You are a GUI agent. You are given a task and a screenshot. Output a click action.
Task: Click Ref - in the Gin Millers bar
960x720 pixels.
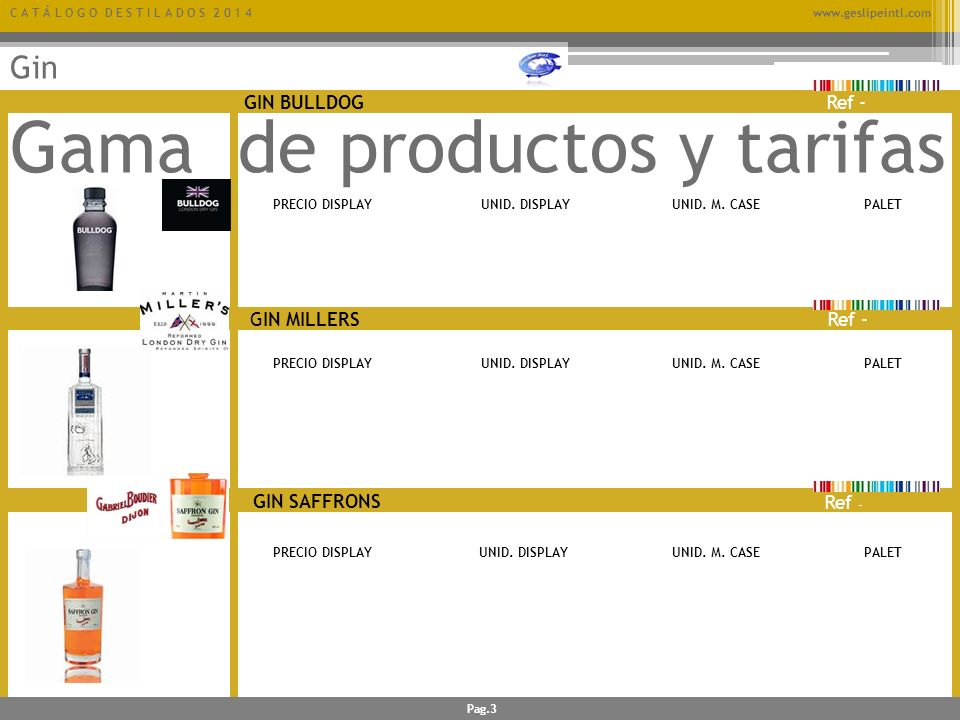(x=847, y=319)
